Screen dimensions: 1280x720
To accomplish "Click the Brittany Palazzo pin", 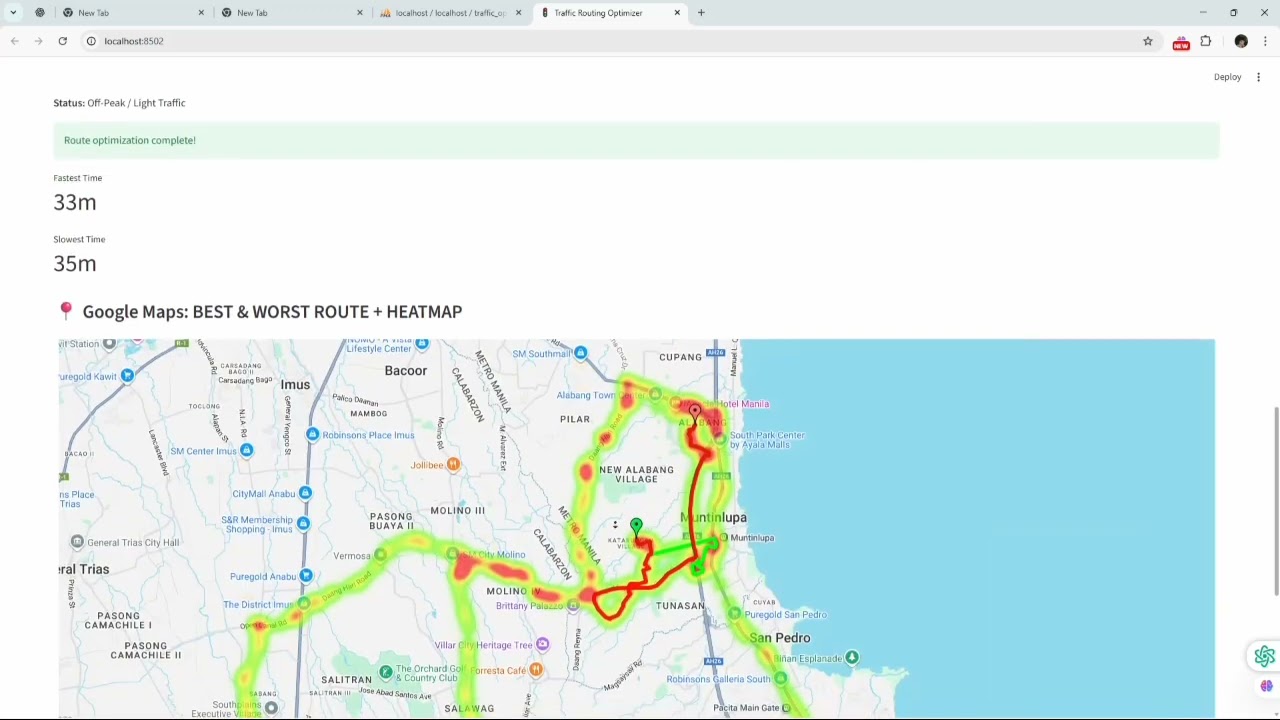I will pyautogui.click(x=573, y=606).
